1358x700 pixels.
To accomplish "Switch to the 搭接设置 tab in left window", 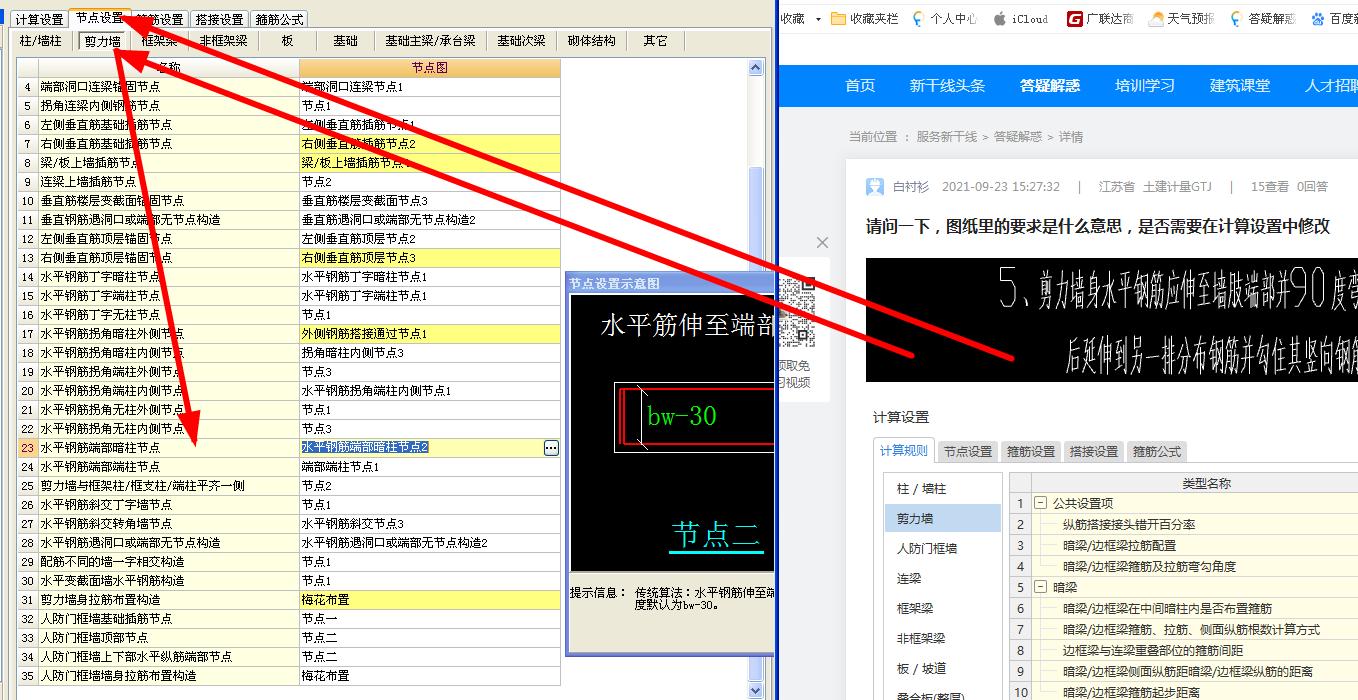I will pyautogui.click(x=219, y=19).
